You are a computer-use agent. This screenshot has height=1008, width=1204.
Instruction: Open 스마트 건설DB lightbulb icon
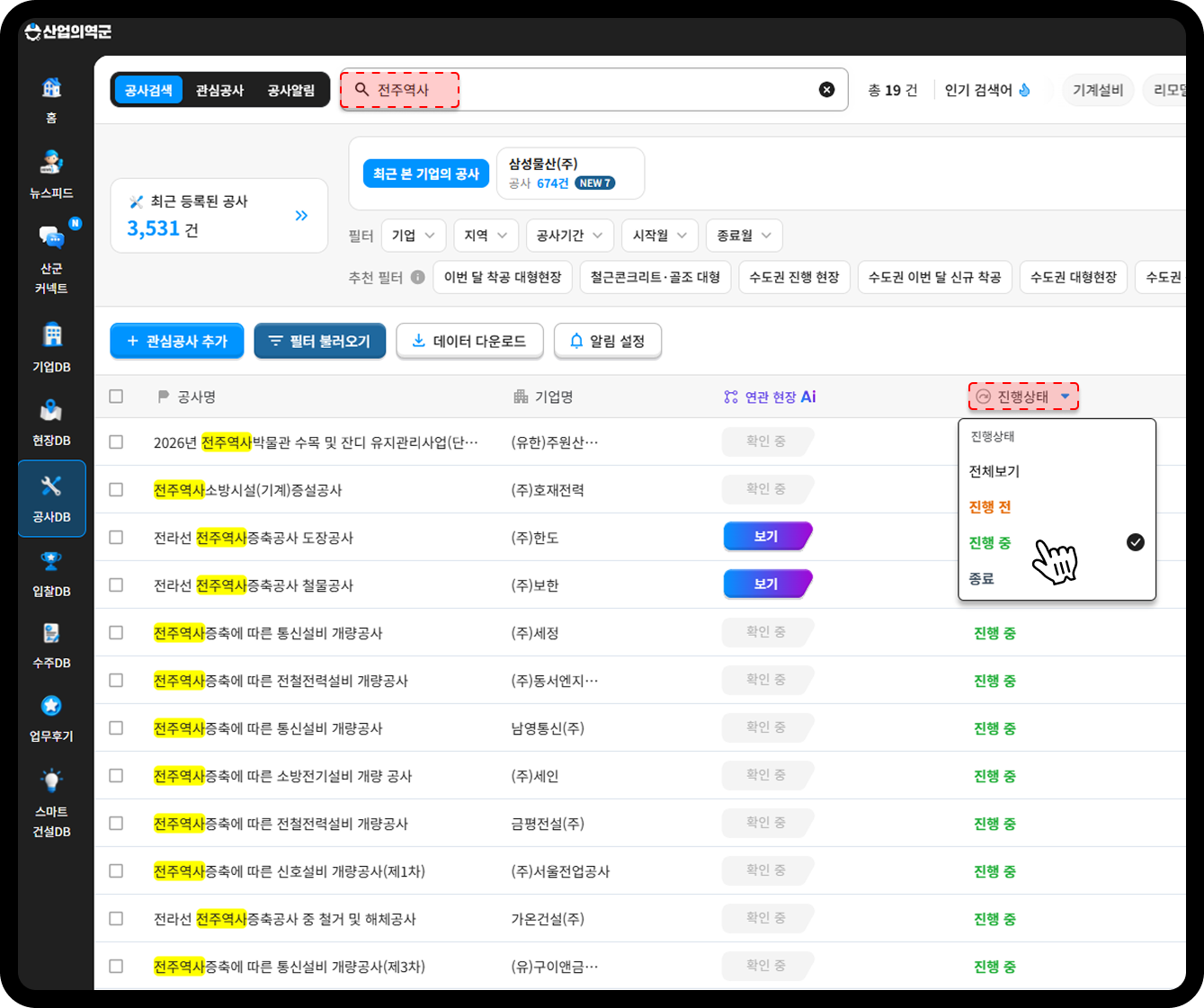[51, 780]
